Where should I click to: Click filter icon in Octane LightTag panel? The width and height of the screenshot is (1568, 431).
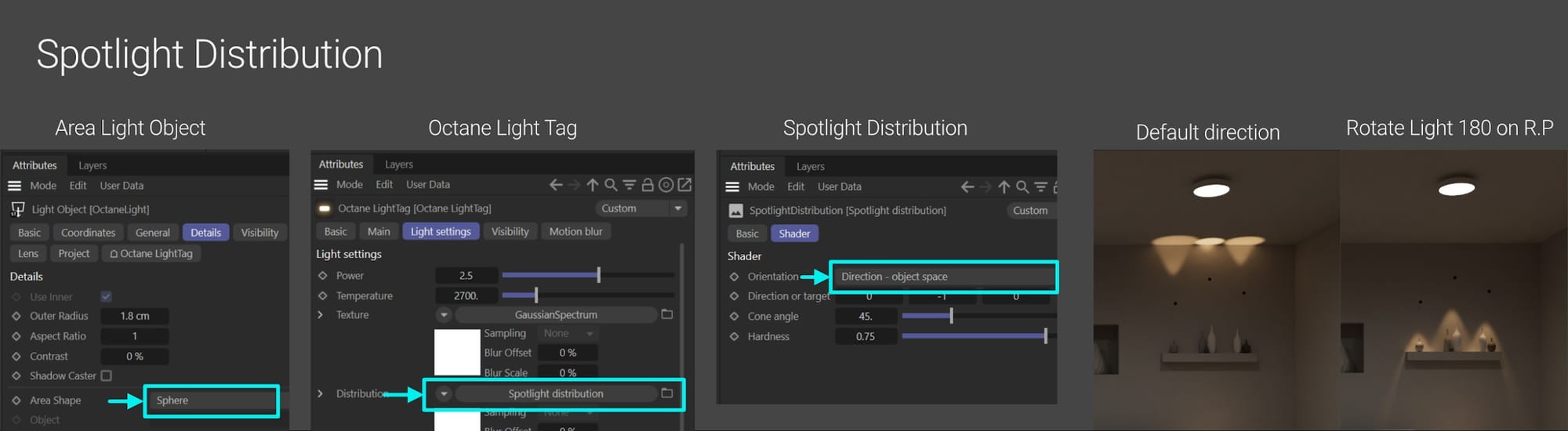[629, 185]
